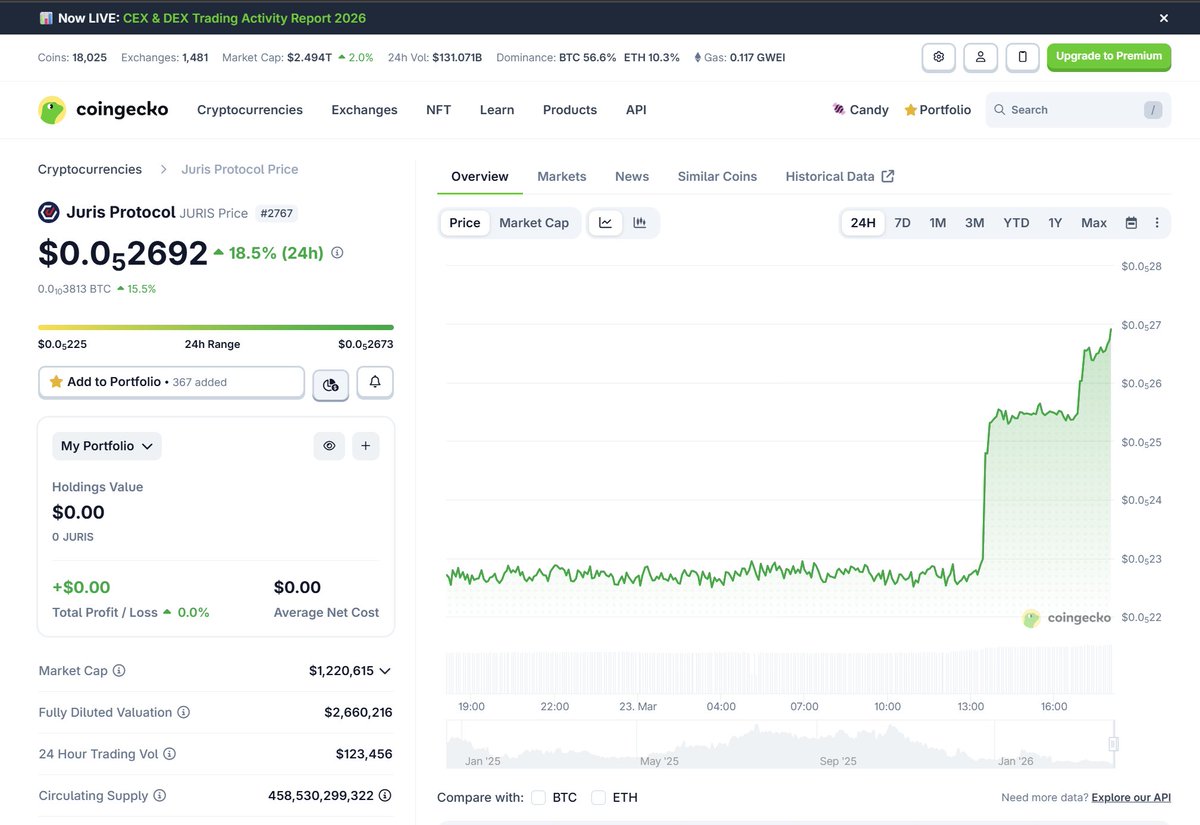The image size is (1200, 825).
Task: Open Portfolio from the header
Action: pyautogui.click(x=937, y=110)
